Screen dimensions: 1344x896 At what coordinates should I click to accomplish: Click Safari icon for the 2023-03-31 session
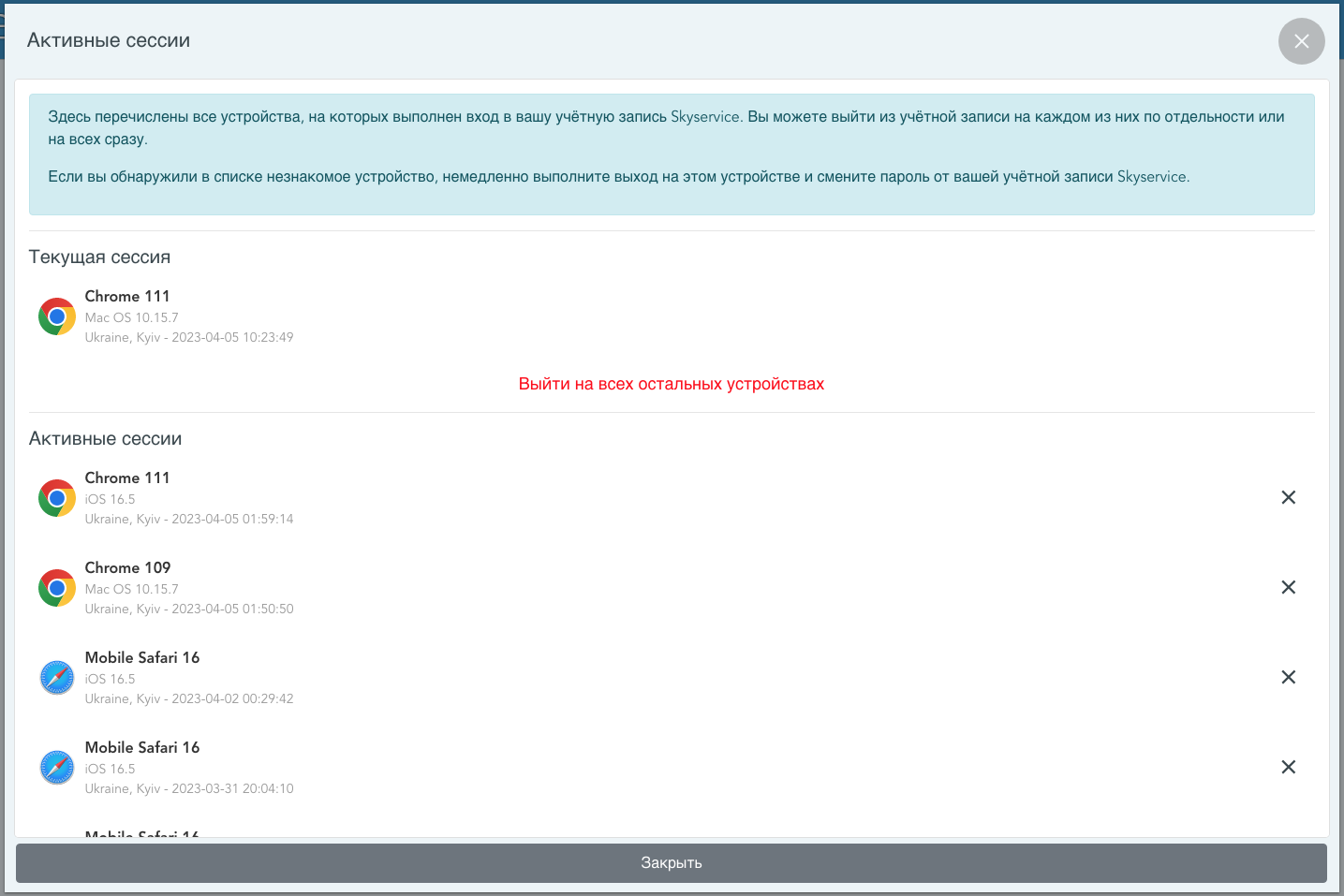[x=57, y=768]
